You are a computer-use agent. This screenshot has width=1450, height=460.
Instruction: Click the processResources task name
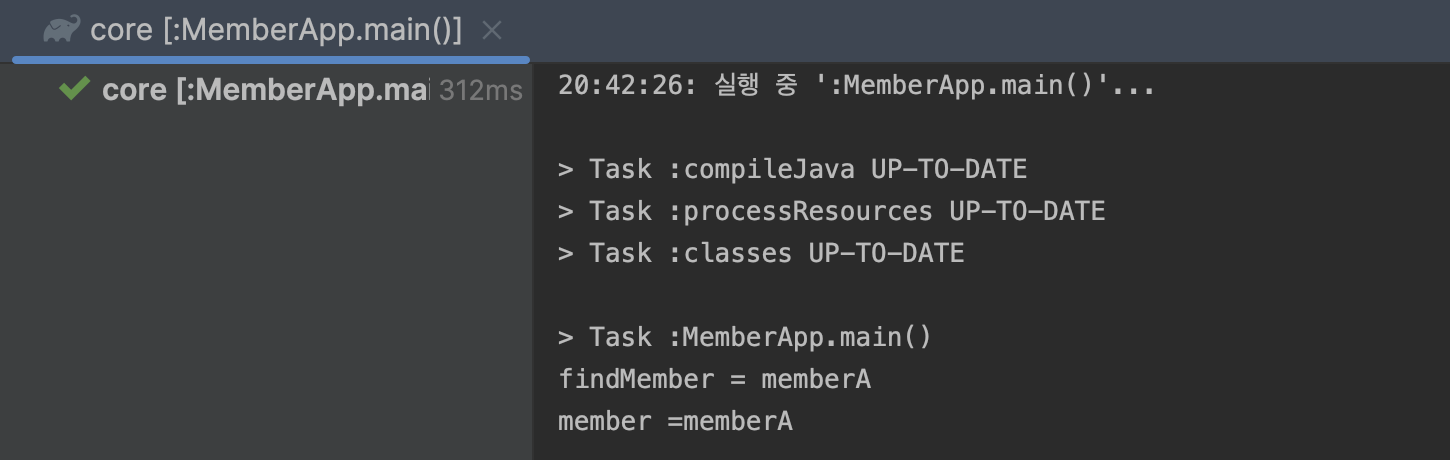(x=807, y=211)
